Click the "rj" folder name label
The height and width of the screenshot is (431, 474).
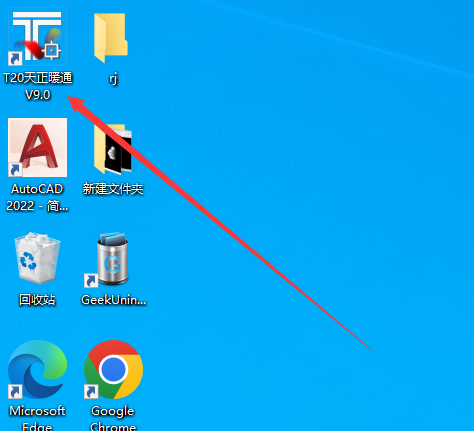point(113,79)
